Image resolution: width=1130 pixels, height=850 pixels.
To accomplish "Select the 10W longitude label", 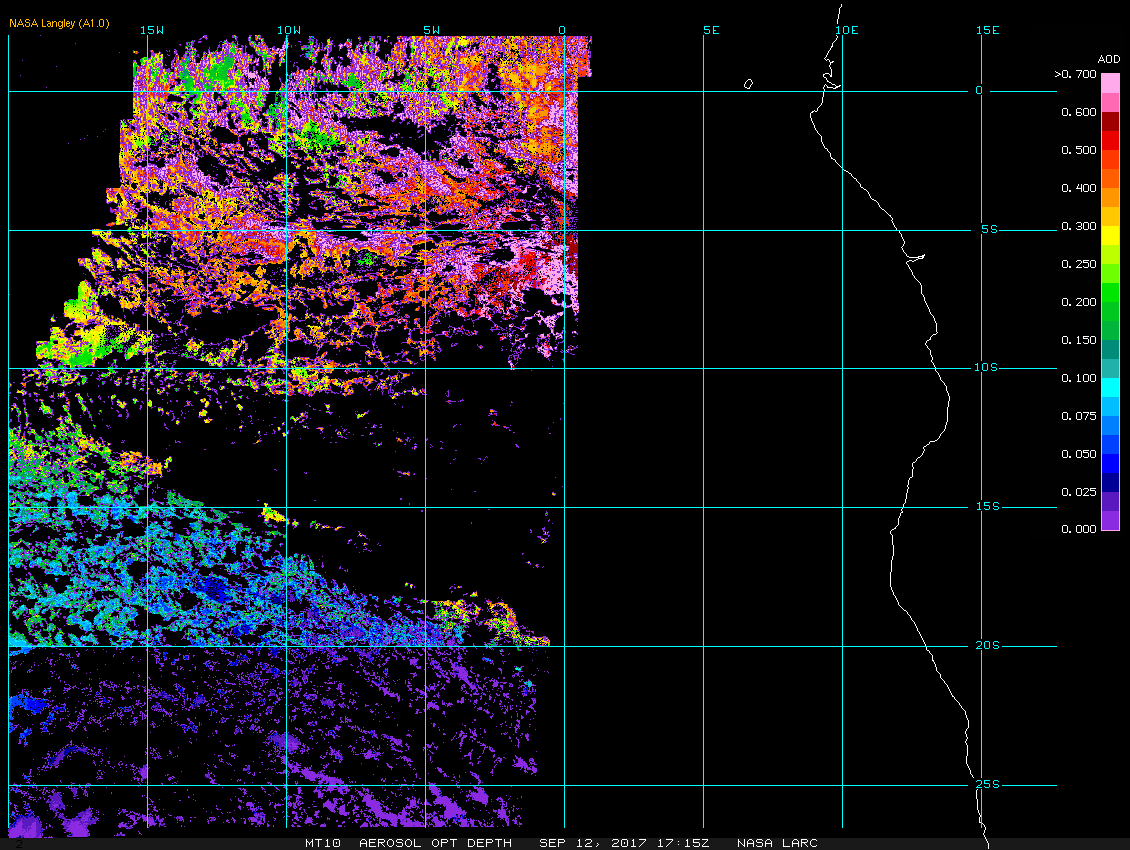I will tap(289, 30).
